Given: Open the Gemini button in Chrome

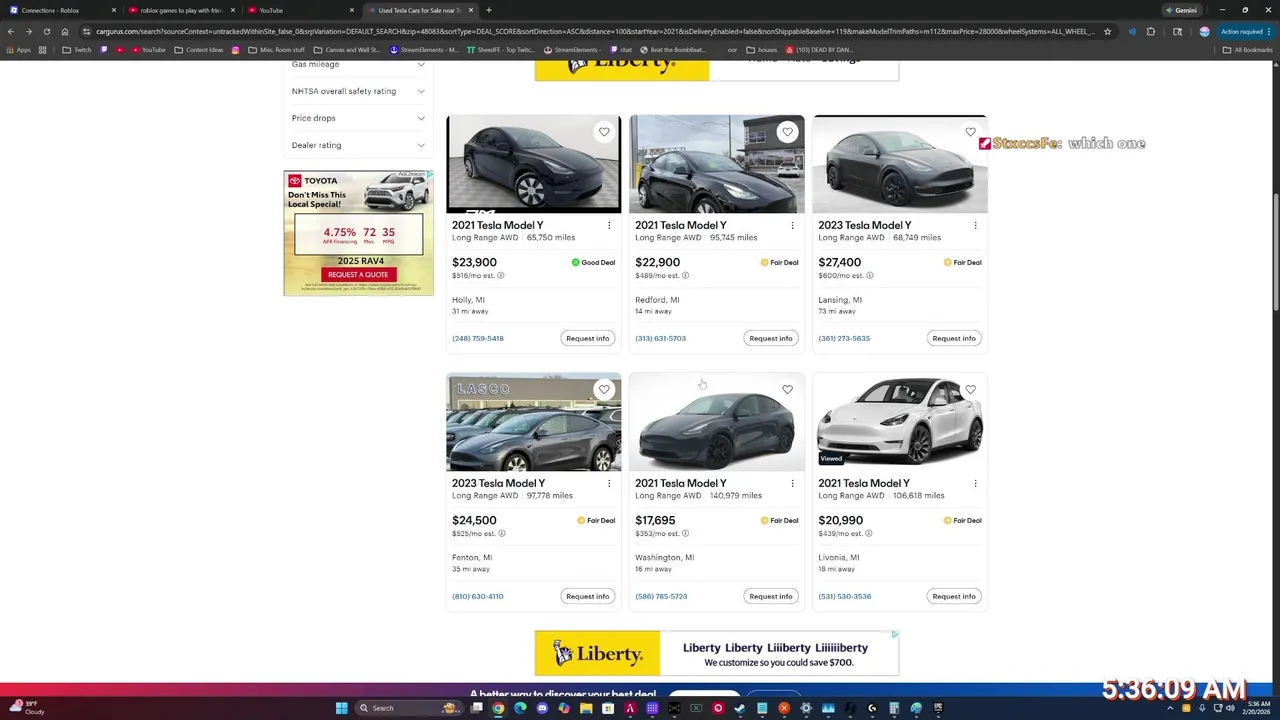Looking at the screenshot, I should [x=1181, y=10].
